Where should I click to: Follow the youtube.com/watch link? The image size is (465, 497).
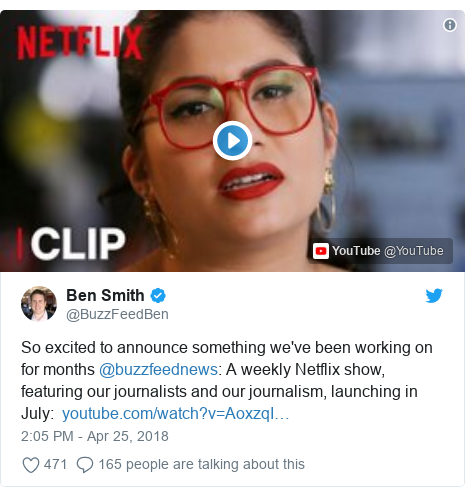(x=176, y=414)
